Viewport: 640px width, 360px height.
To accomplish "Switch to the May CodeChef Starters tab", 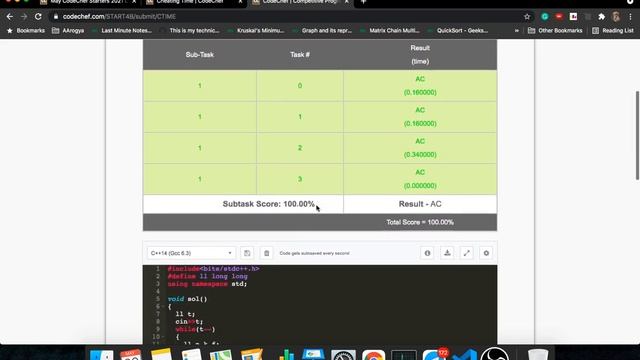I will coord(89,2).
